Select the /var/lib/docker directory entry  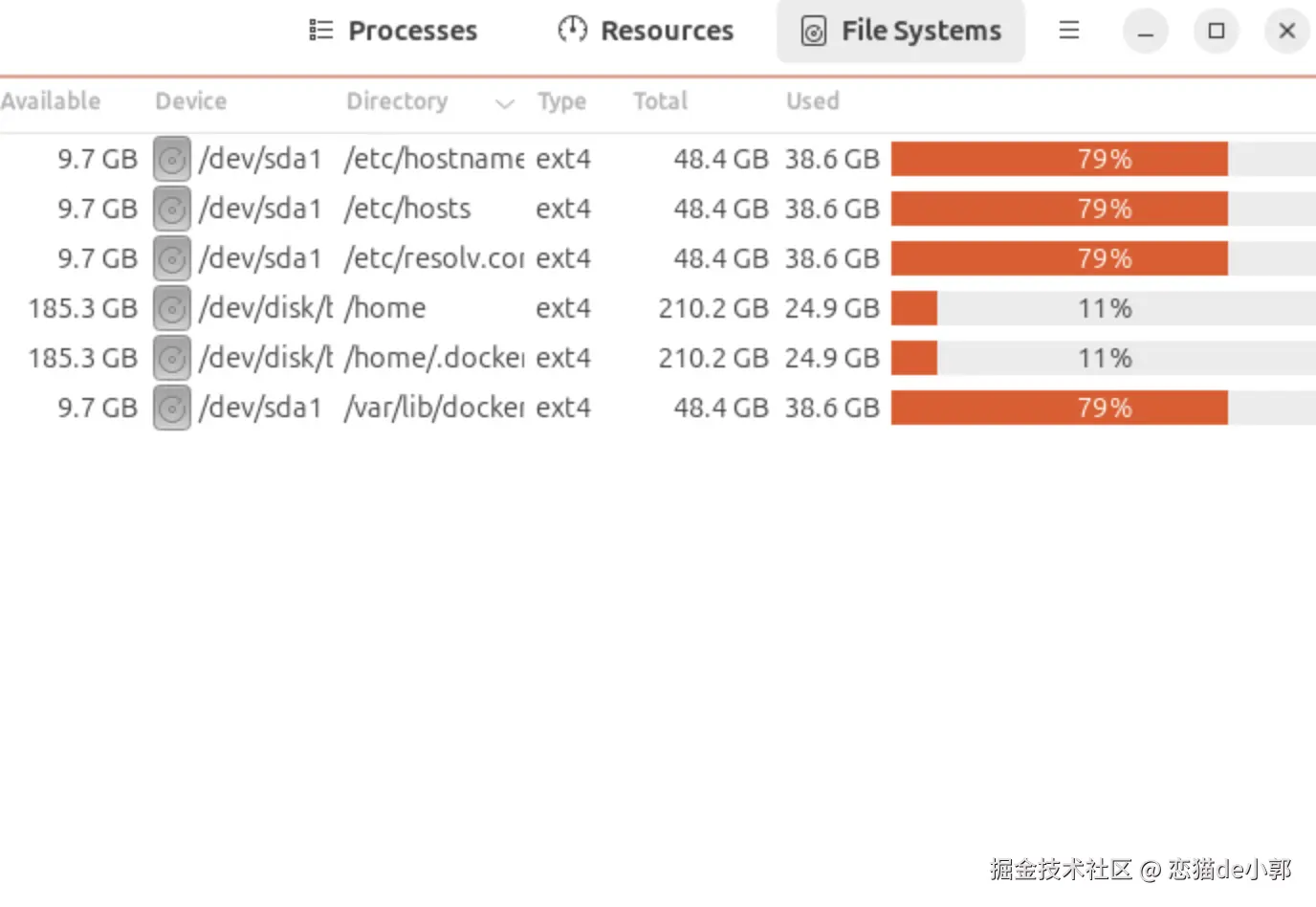[x=434, y=408]
